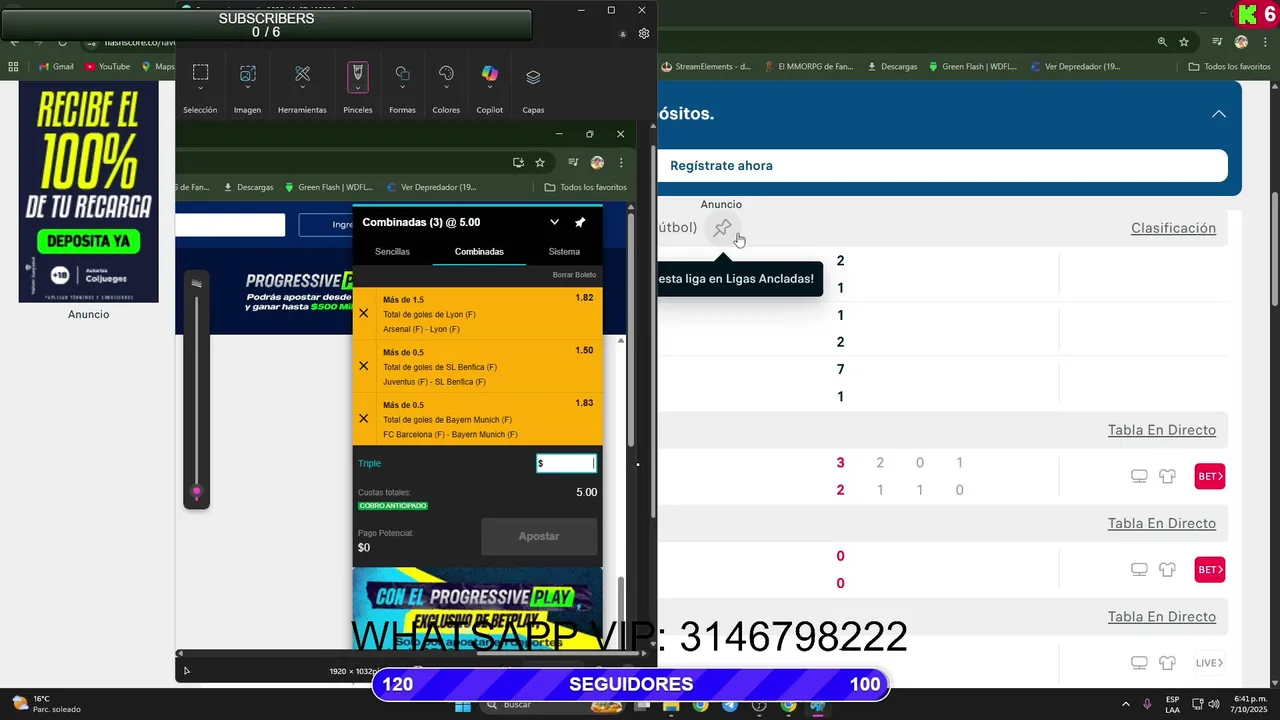The height and width of the screenshot is (720, 1280).
Task: Open the Chrome apps grid icon
Action: pos(13,67)
